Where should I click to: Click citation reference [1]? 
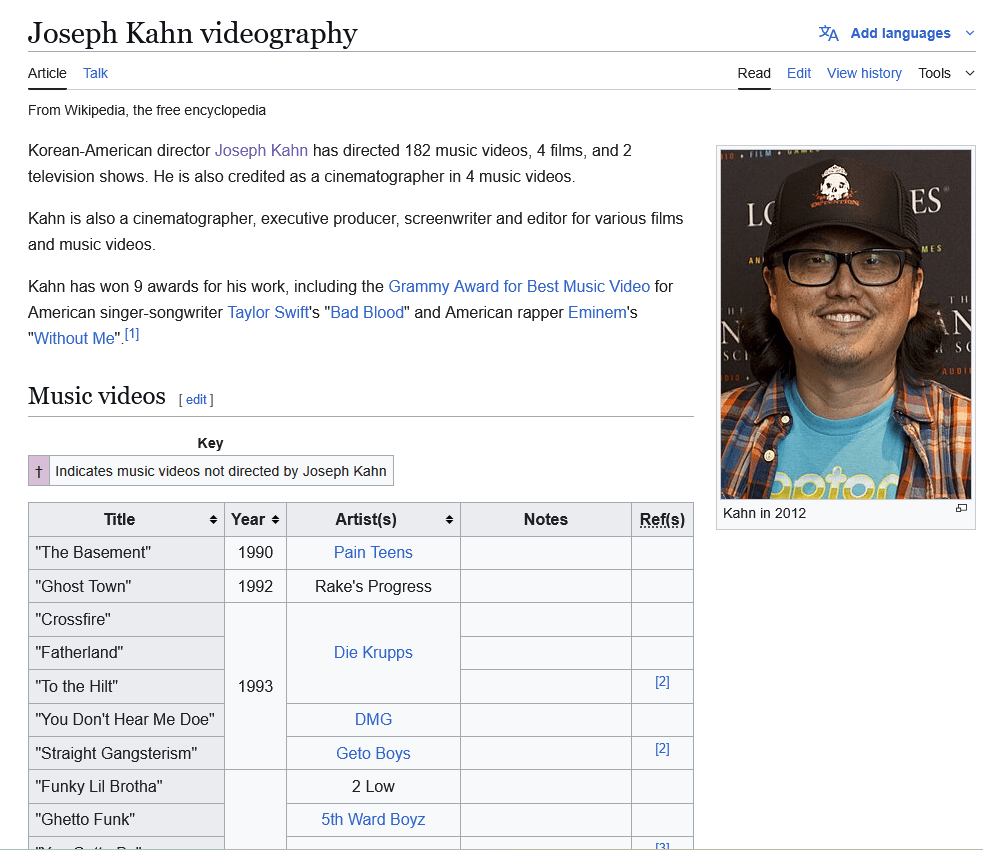click(x=132, y=334)
